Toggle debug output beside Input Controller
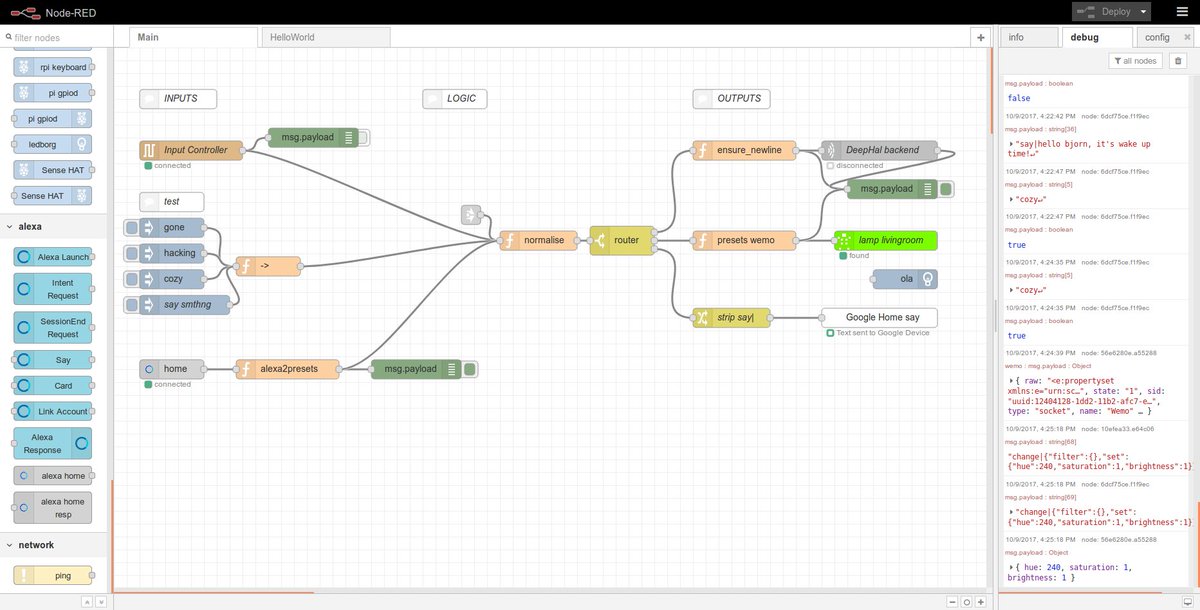The height and width of the screenshot is (610, 1200). tap(363, 137)
